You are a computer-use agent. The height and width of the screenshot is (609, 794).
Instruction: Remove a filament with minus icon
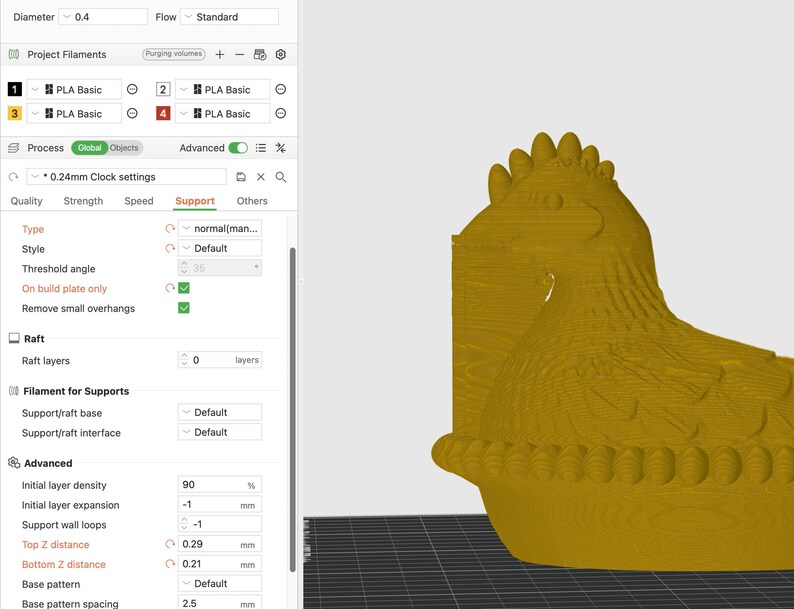pyautogui.click(x=240, y=55)
